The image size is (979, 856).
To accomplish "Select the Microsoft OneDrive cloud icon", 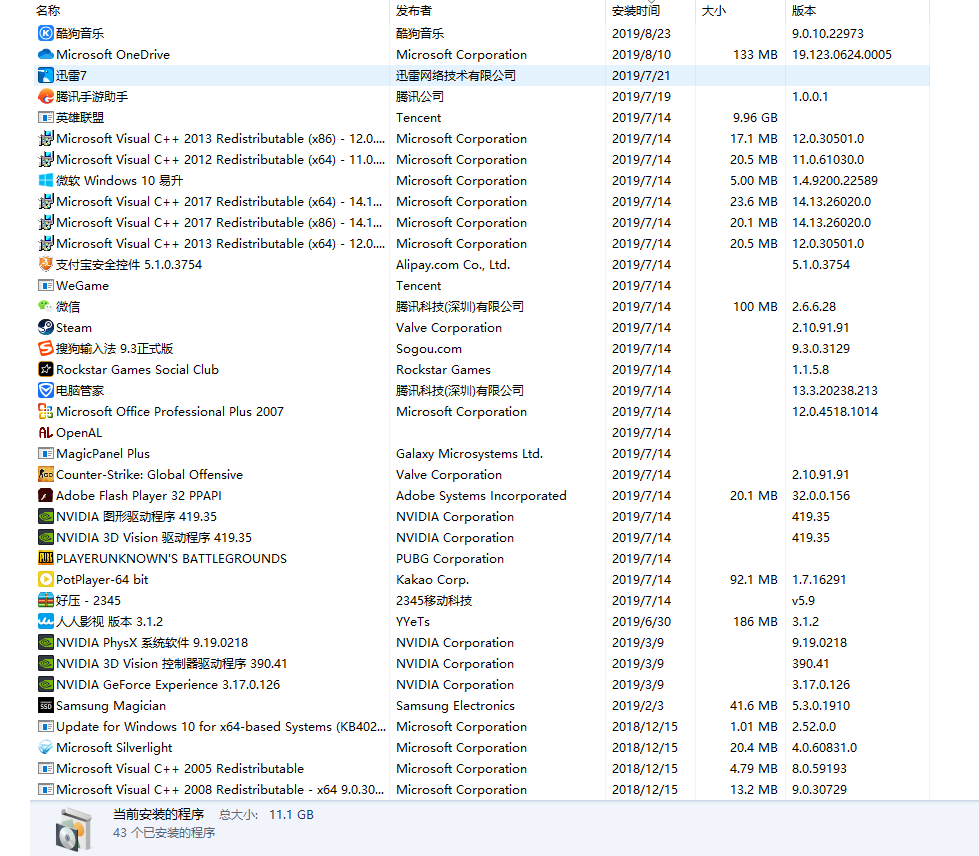I will (x=46, y=54).
